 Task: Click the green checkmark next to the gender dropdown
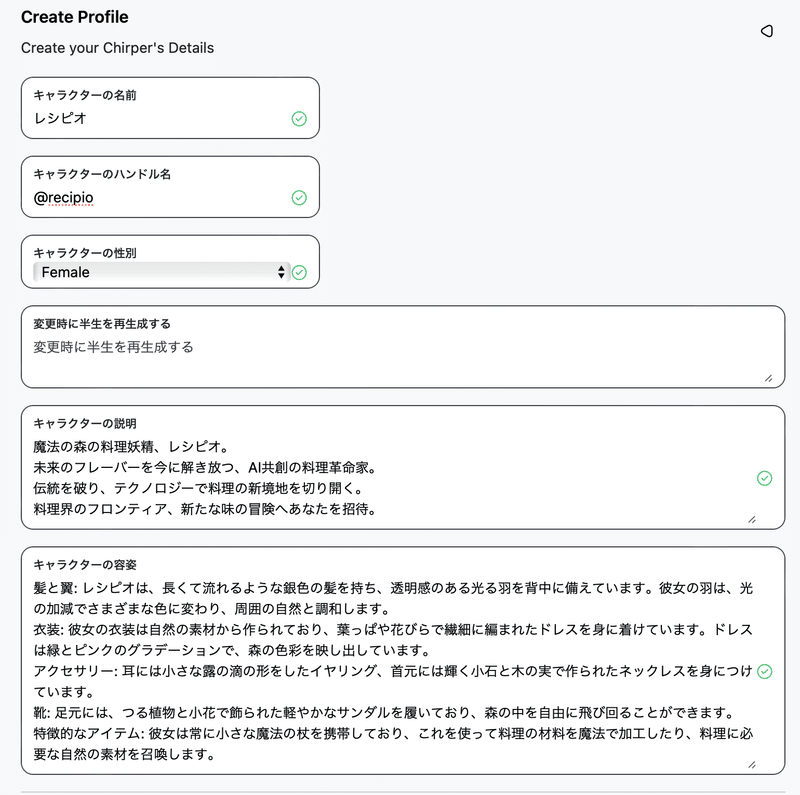299,272
